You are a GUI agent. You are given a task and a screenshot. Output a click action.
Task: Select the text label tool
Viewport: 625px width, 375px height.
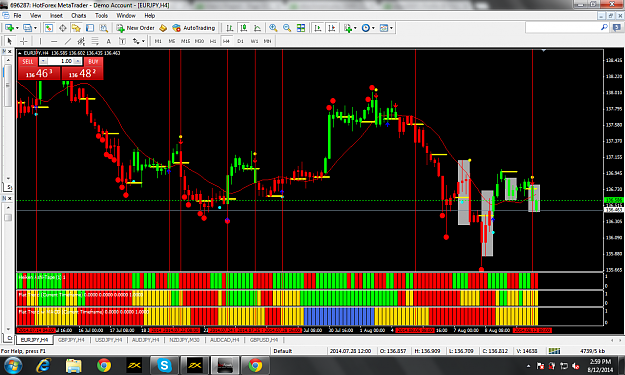tap(122, 41)
